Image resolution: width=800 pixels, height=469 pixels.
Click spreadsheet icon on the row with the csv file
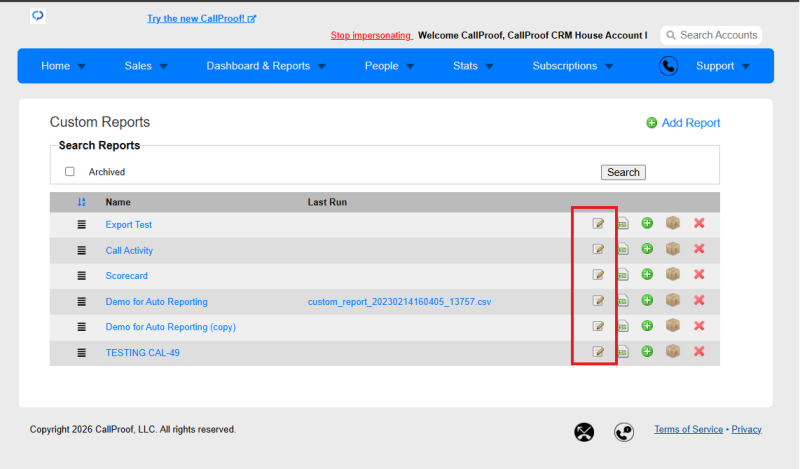click(622, 301)
